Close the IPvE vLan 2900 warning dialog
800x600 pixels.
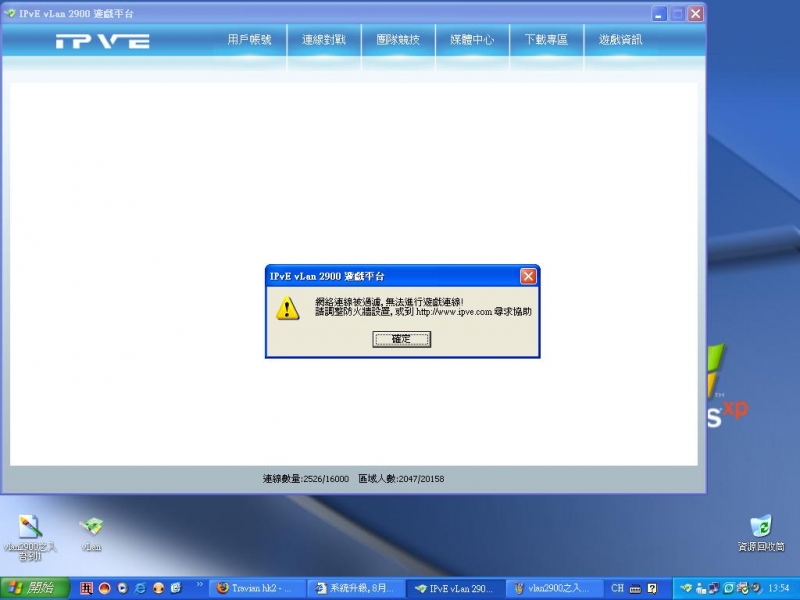coord(528,276)
